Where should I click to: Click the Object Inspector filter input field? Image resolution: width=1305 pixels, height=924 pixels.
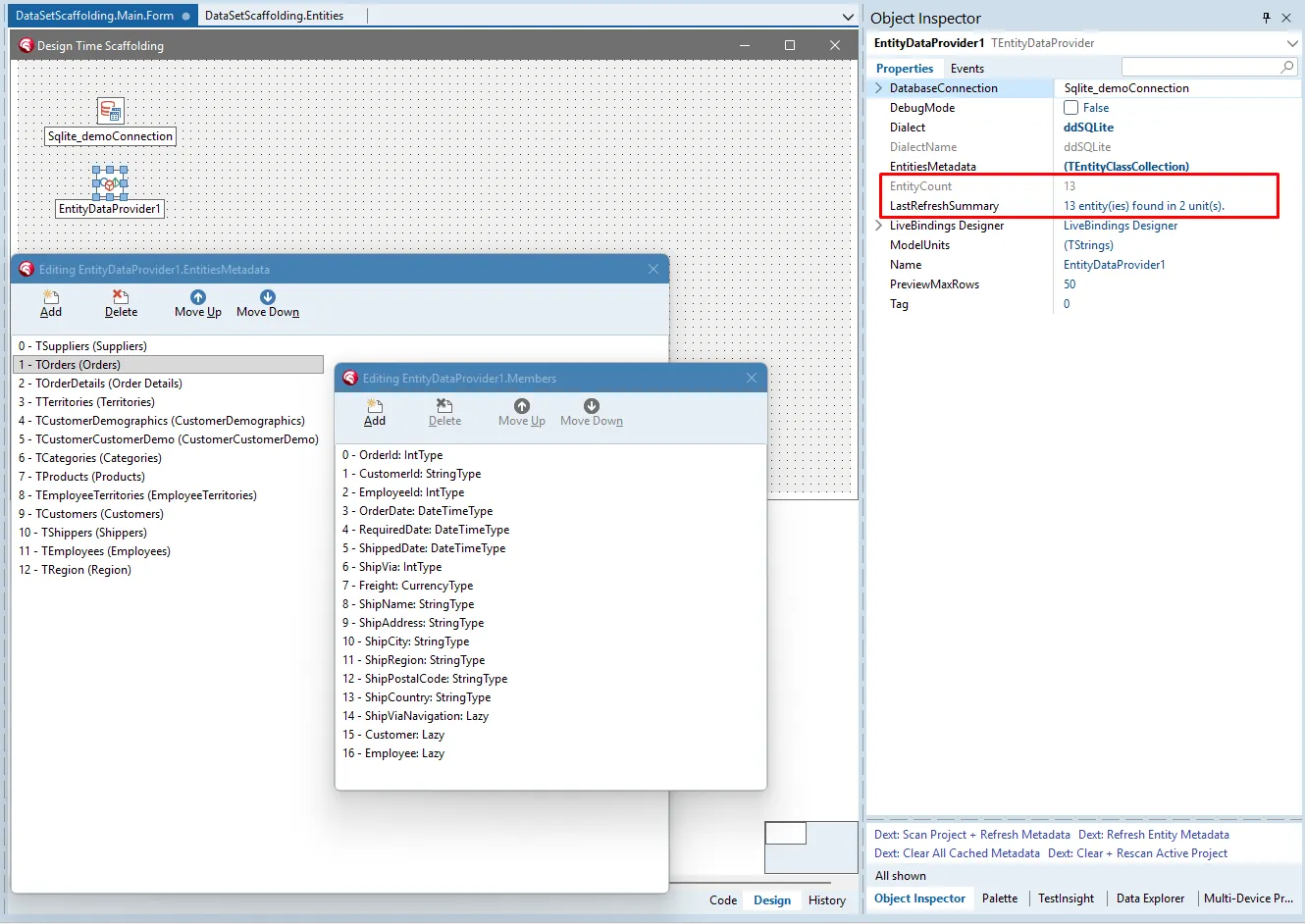point(1200,67)
